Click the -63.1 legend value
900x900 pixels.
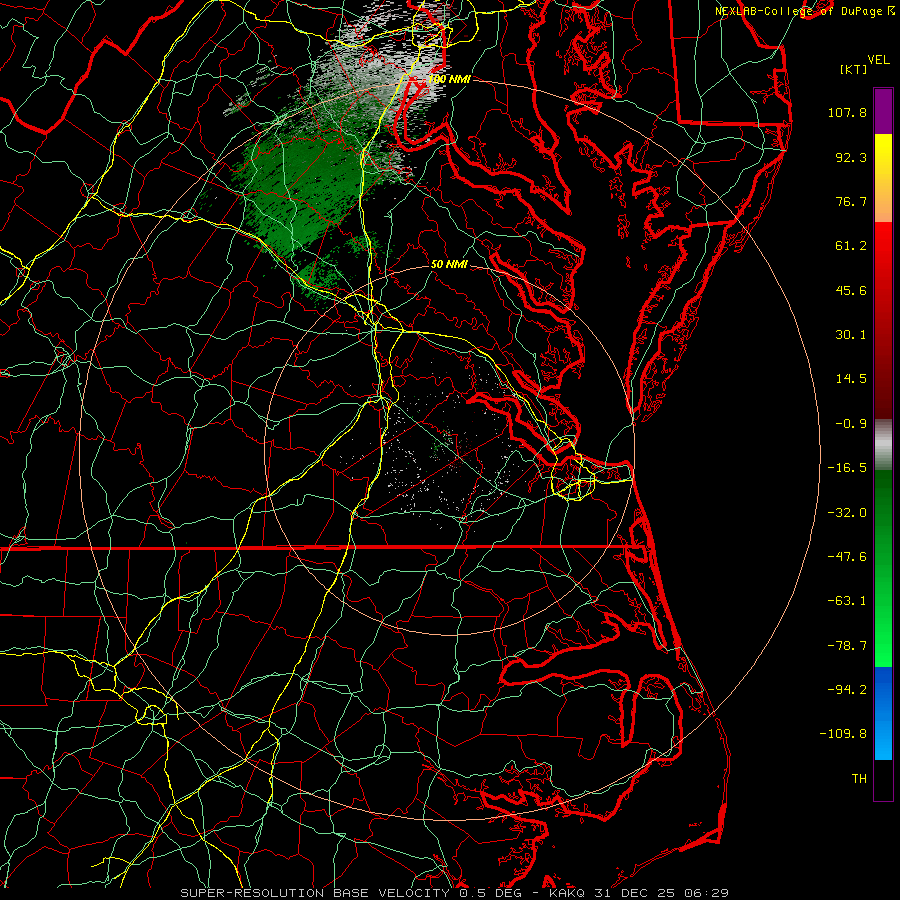[x=847, y=601]
